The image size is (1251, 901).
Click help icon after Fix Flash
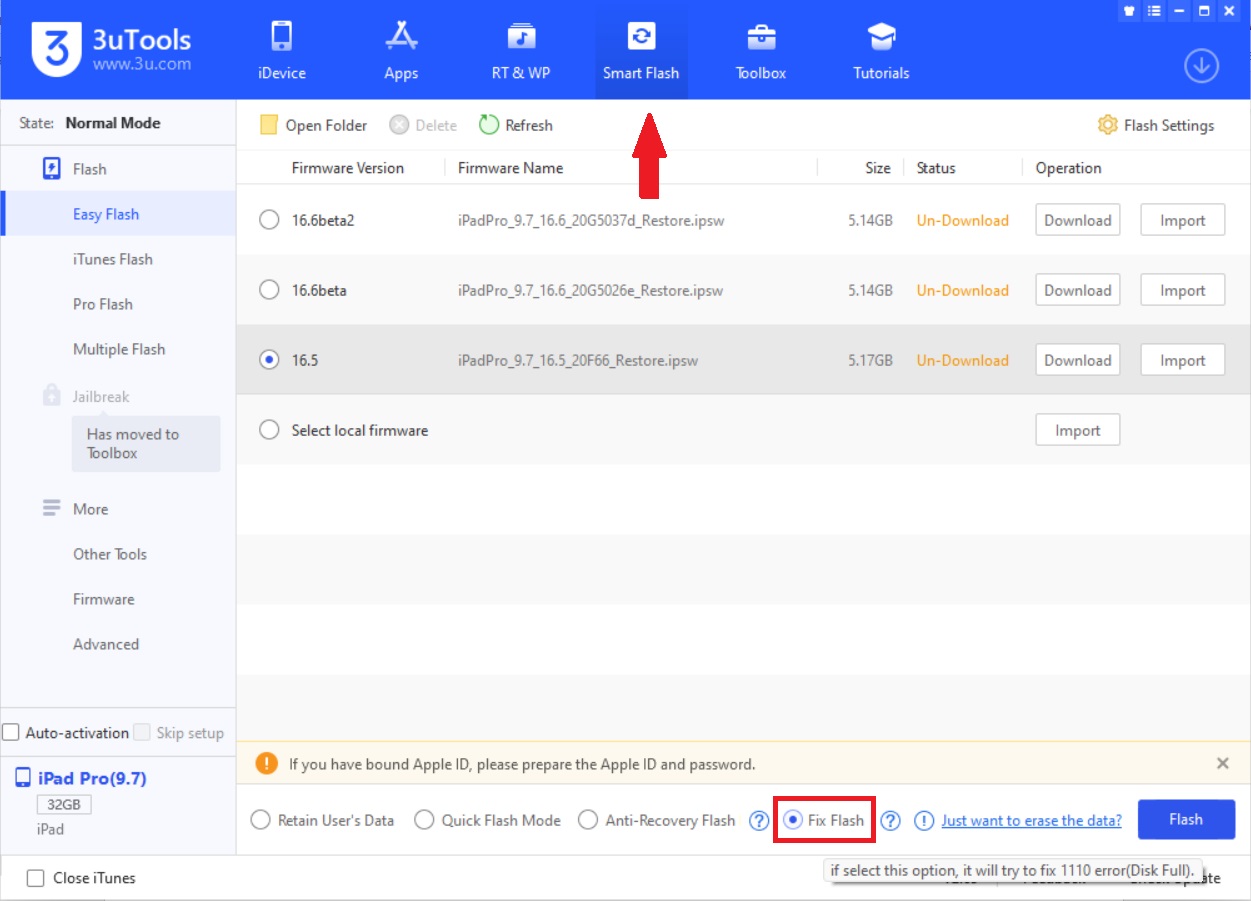[891, 820]
